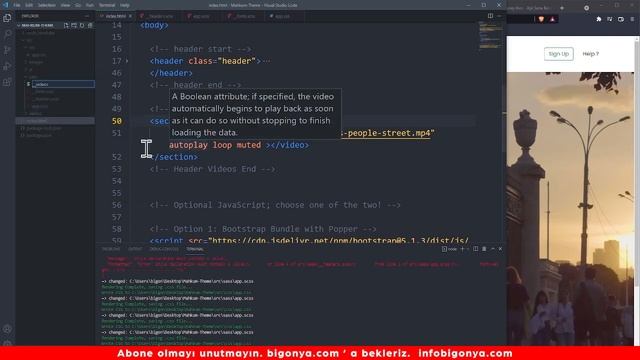Open the Terminal menu
This screenshot has height=360, width=640.
coord(107,5)
